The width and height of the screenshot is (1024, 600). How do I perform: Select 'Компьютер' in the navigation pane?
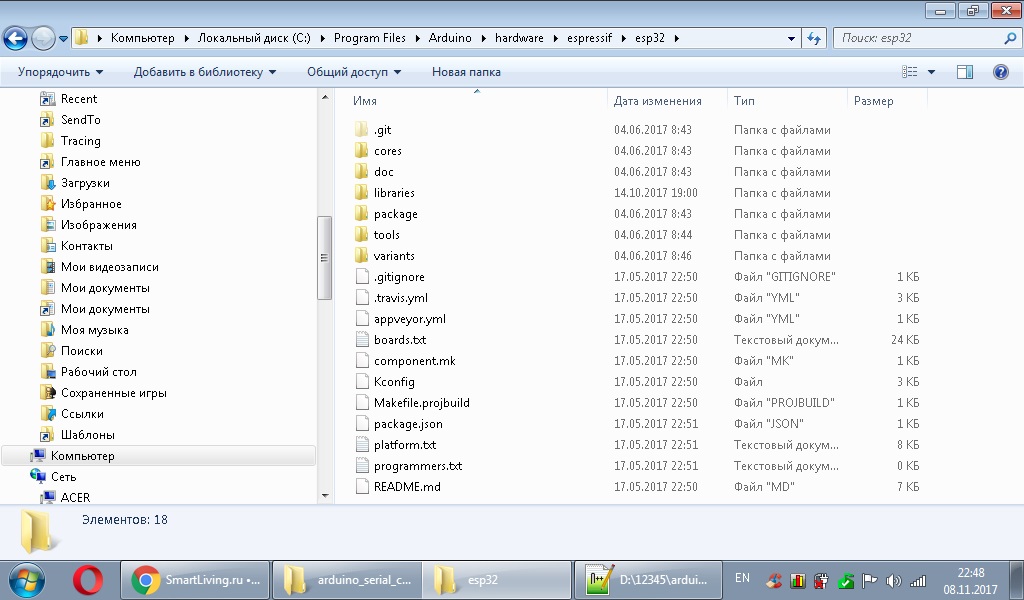coord(82,456)
